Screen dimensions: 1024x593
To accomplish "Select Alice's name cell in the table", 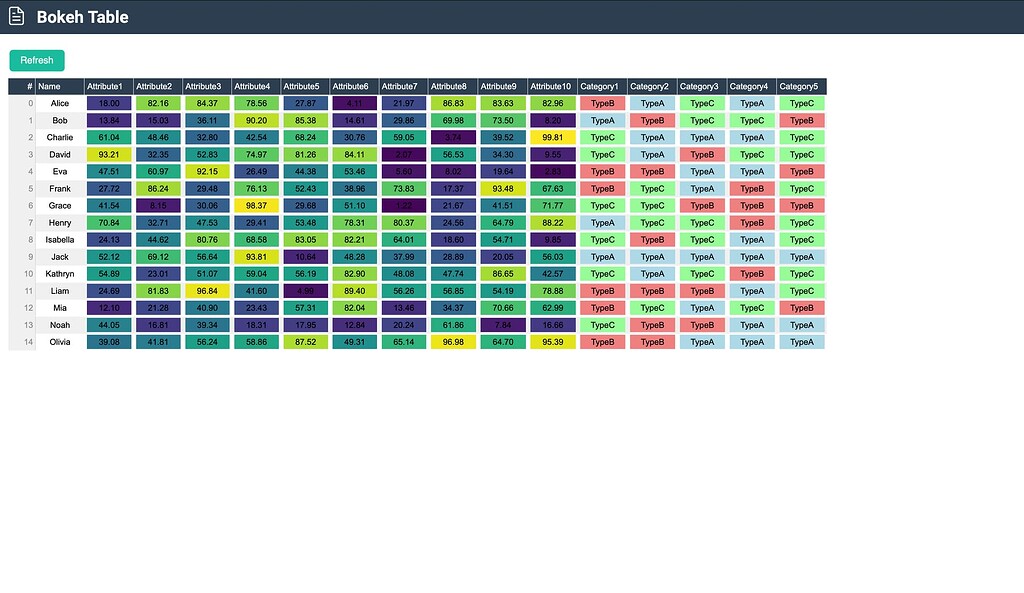I will pos(60,103).
